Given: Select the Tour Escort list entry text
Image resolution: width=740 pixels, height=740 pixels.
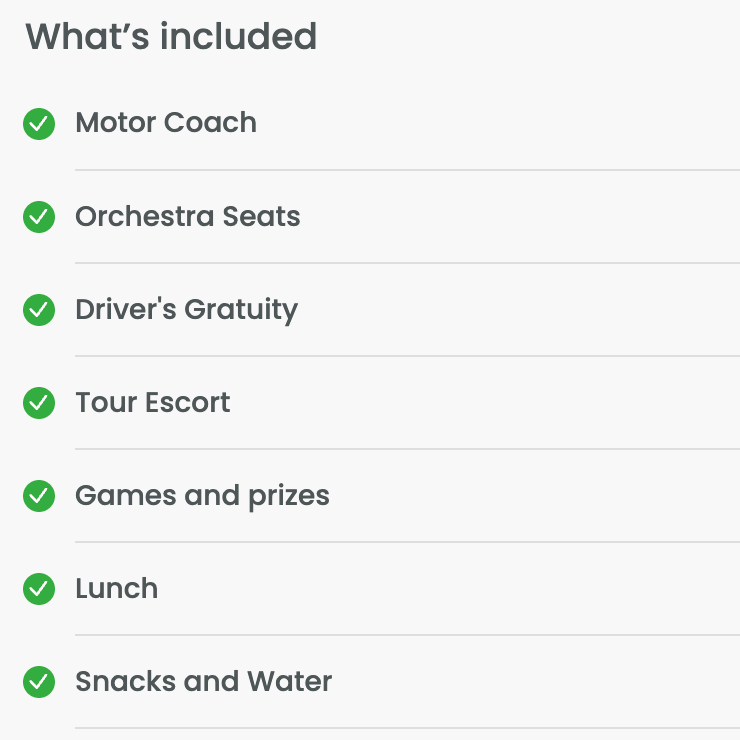Looking at the screenshot, I should [x=153, y=402].
